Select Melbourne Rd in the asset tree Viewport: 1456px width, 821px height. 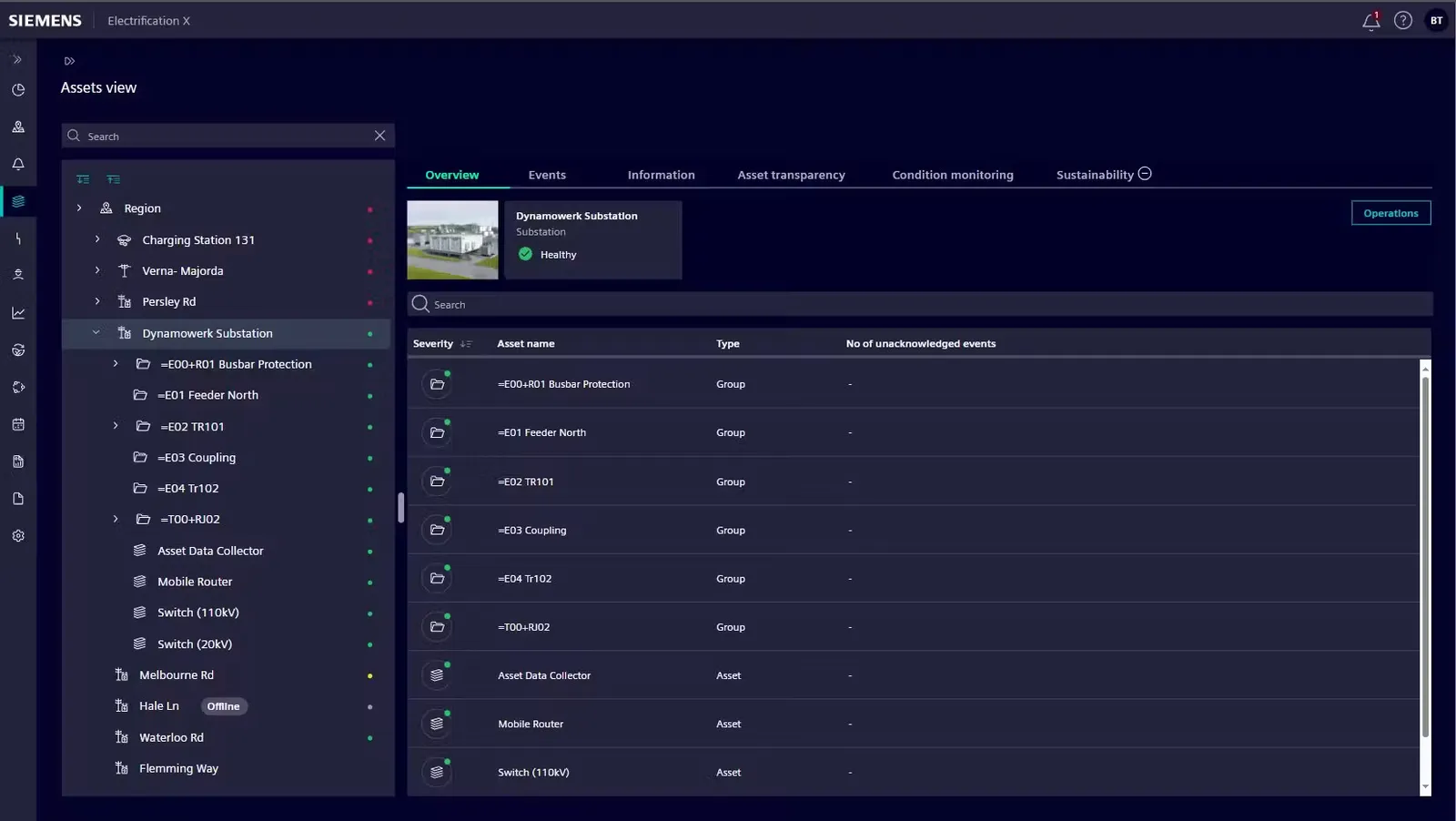[x=177, y=675]
